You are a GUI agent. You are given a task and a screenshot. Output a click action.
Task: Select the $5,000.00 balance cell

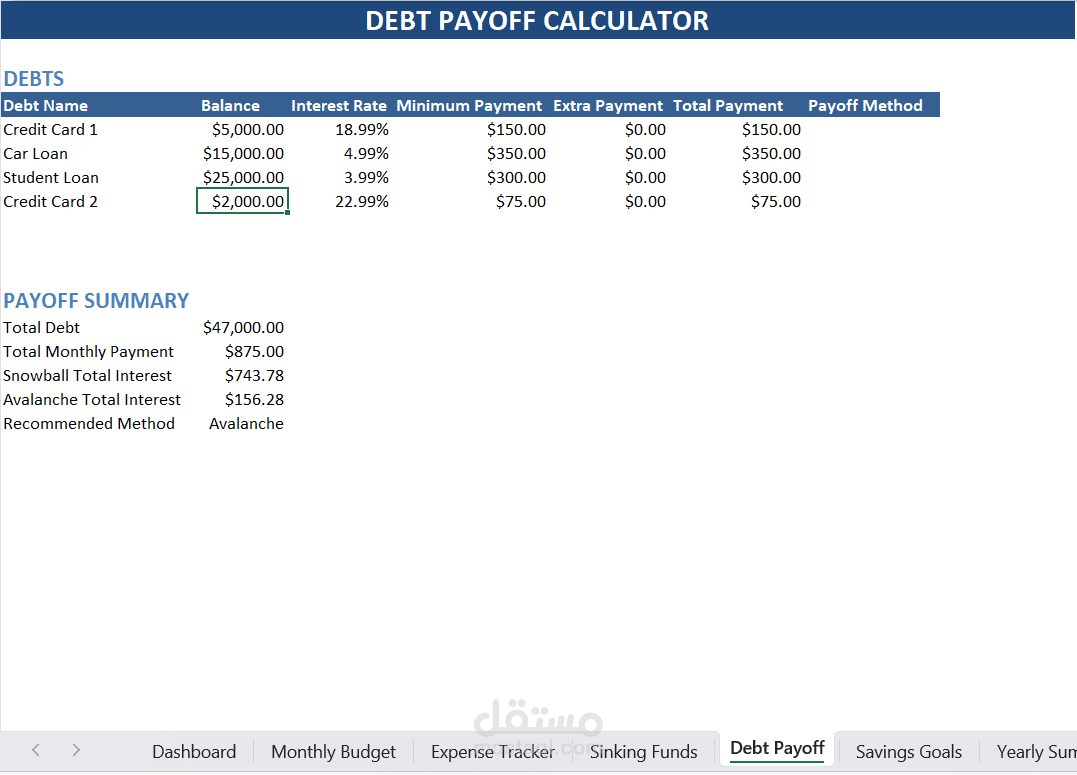point(247,130)
